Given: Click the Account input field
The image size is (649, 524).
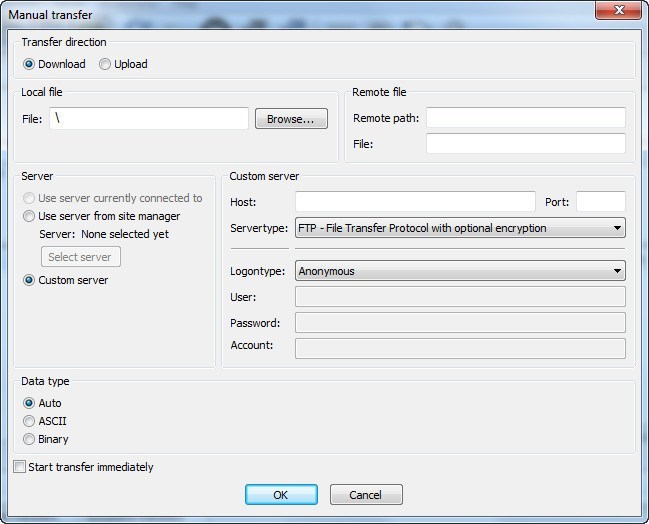Looking at the screenshot, I should [460, 348].
